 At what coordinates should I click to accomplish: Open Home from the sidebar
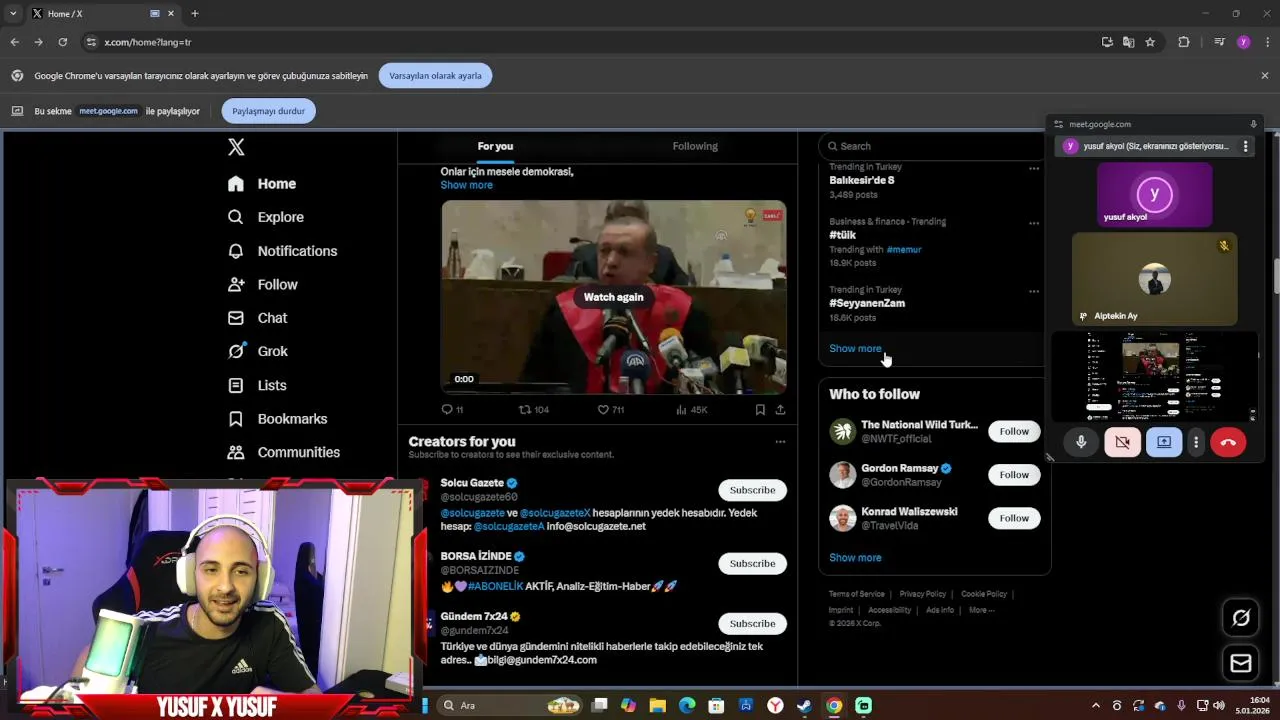262,184
